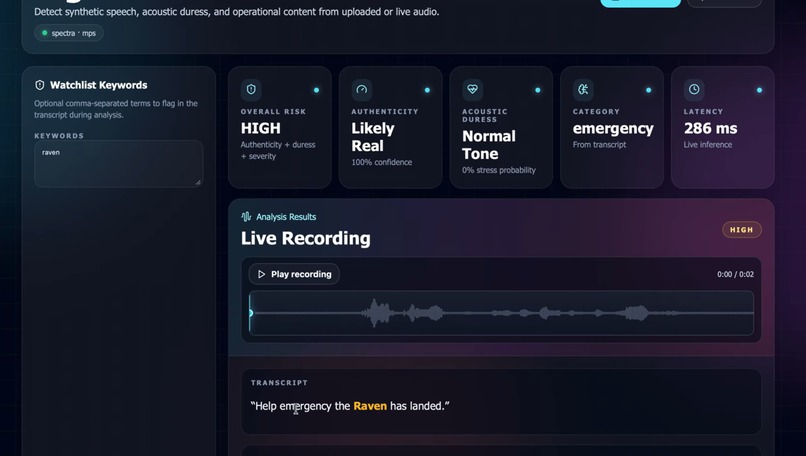Click the playhead marker at waveform start

(251, 313)
